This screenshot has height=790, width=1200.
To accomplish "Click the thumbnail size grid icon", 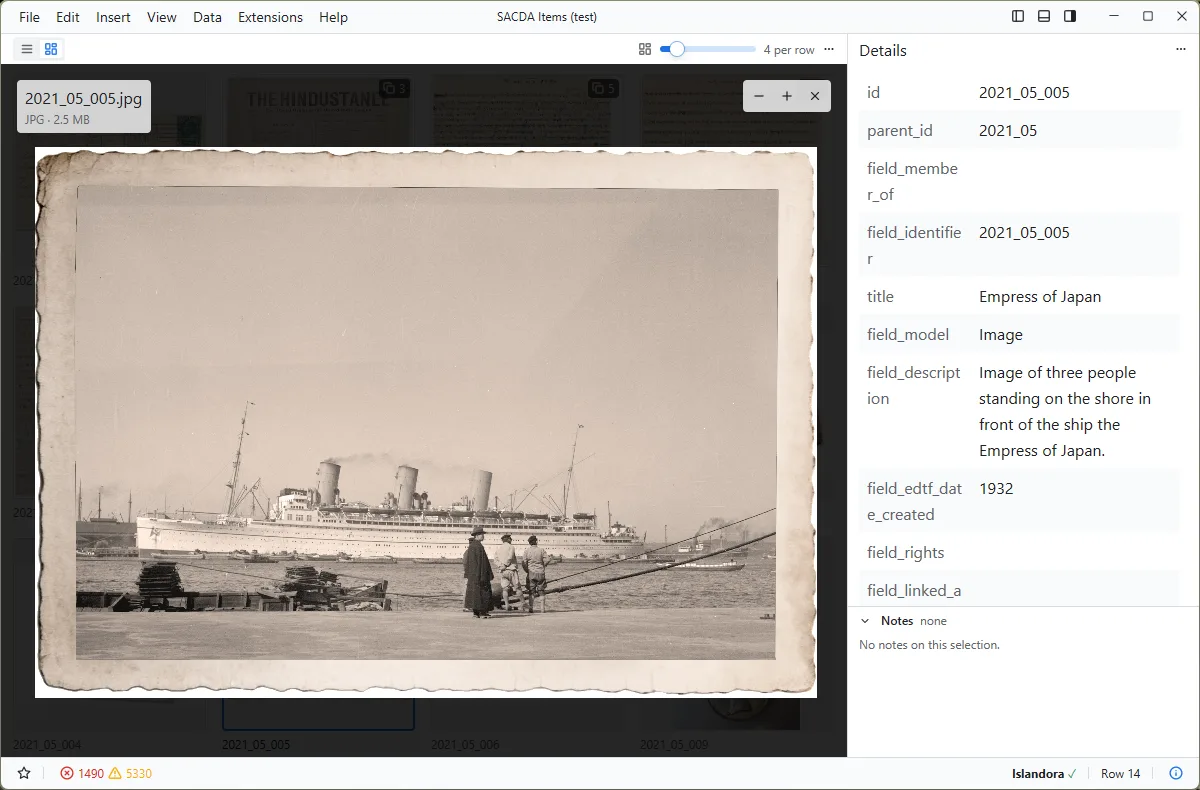I will coord(645,49).
